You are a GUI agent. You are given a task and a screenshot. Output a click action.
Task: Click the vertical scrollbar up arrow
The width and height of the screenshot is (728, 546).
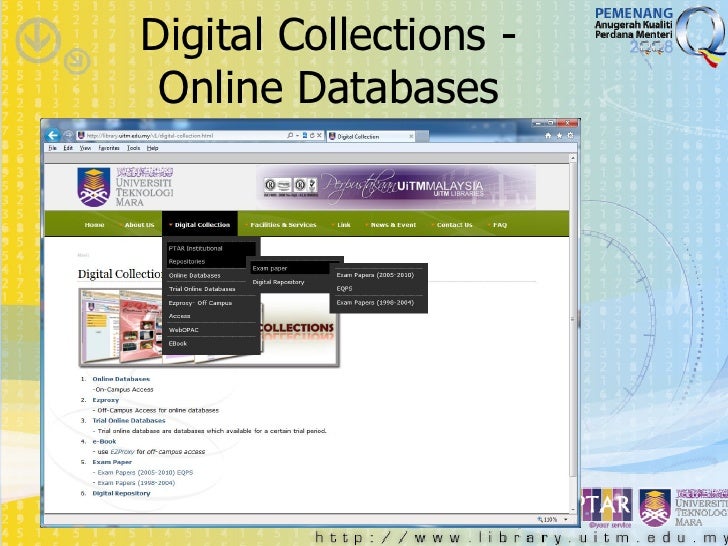[573, 158]
